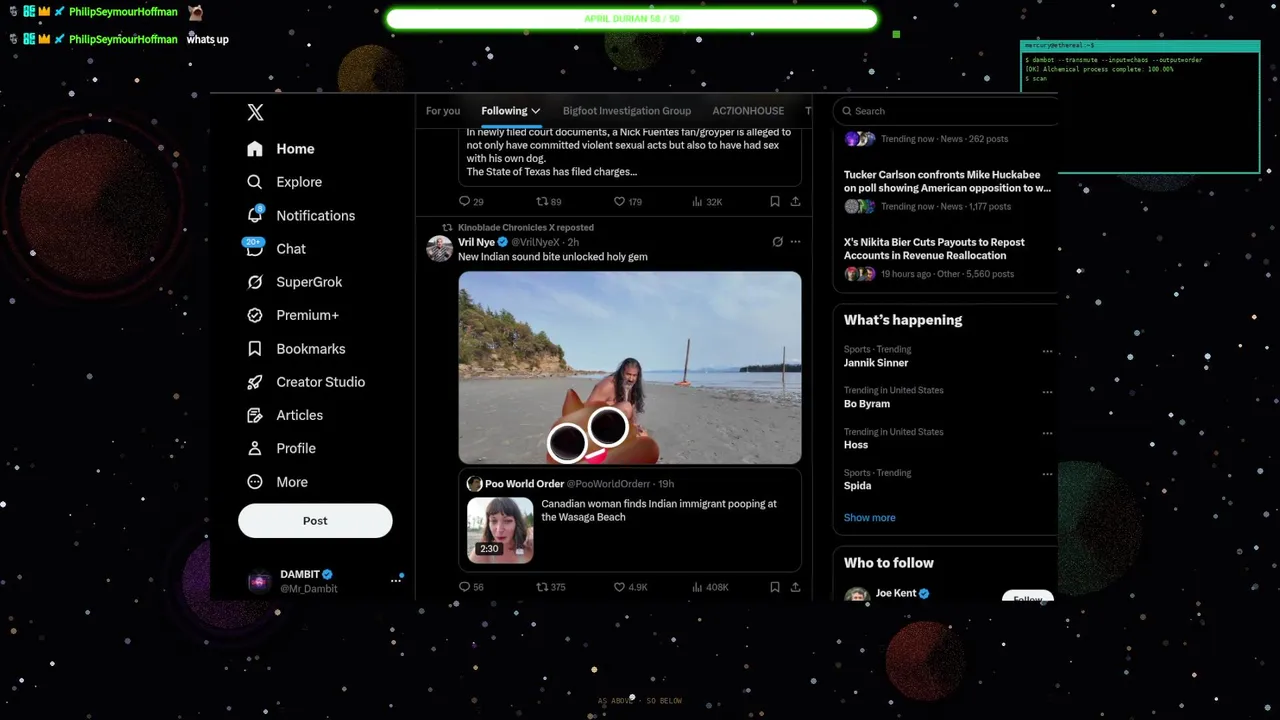This screenshot has height=720, width=1280.
Task: Open options for Spida trend
Action: coord(1047,474)
